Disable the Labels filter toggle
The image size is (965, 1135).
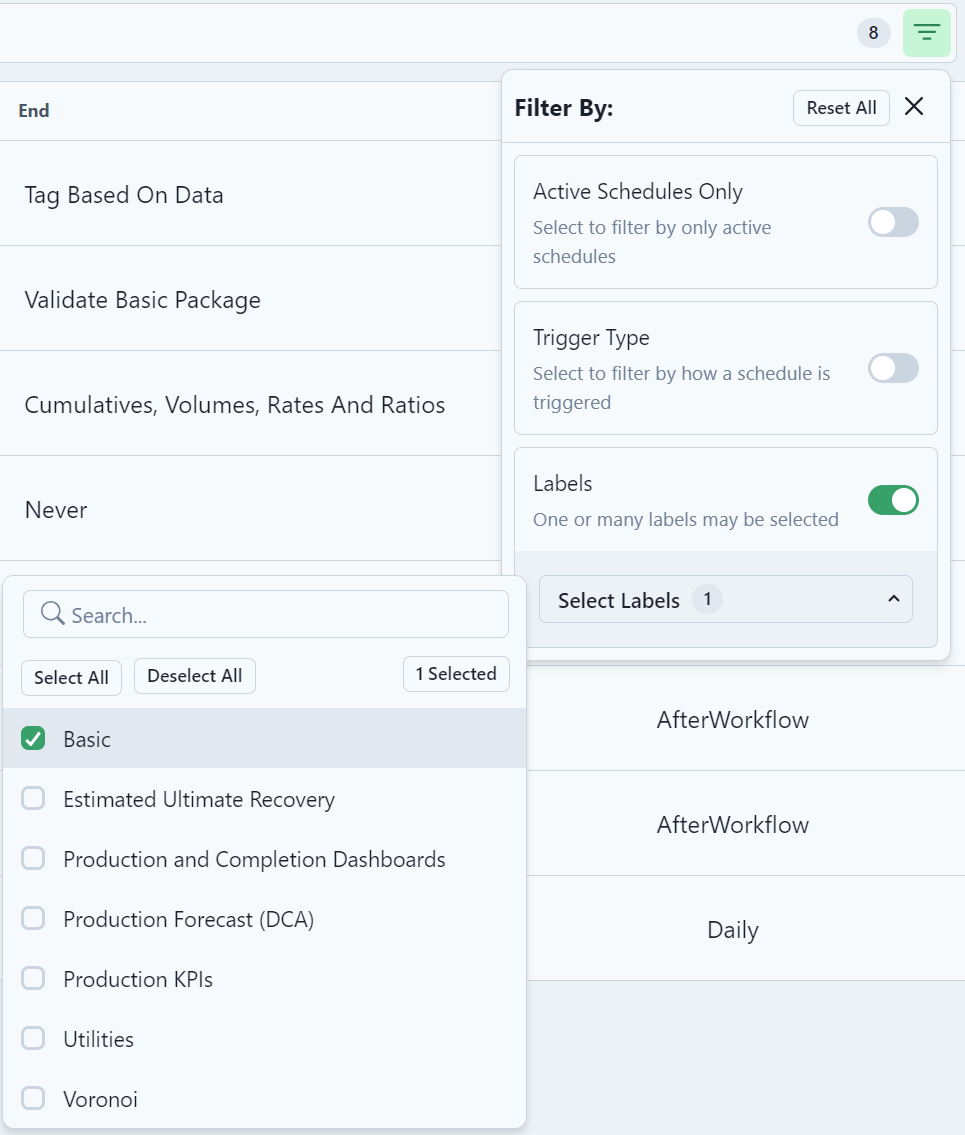tap(892, 500)
